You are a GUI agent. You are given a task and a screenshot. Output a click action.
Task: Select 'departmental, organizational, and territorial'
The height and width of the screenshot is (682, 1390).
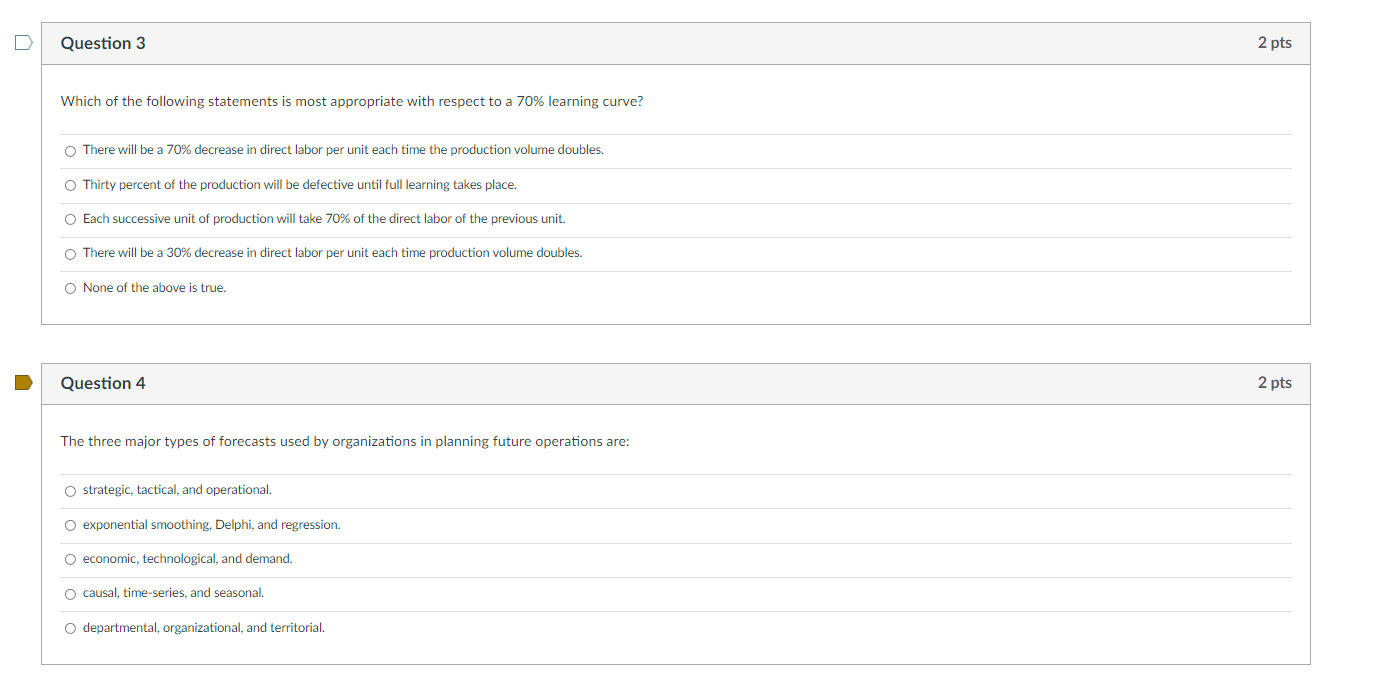coord(70,628)
